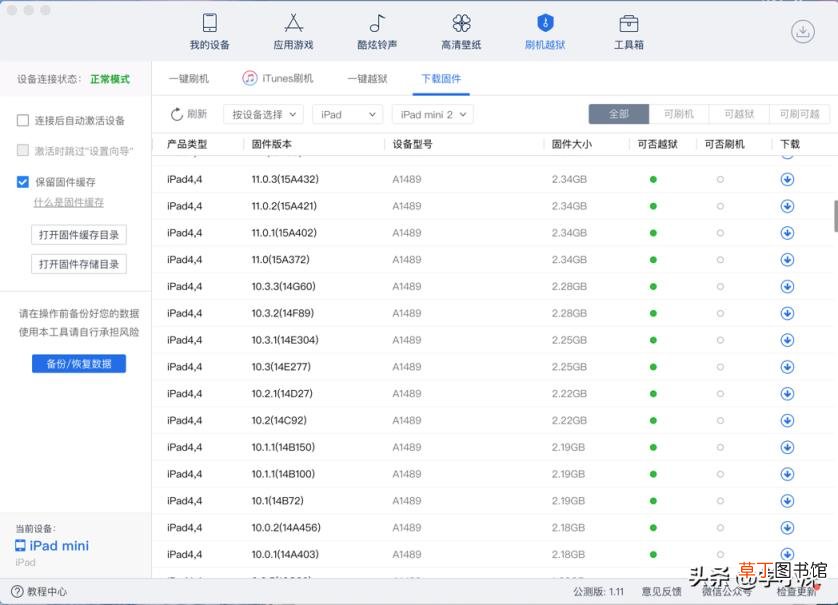
Task: Filter by 可刷可越 firmware
Action: tap(800, 114)
